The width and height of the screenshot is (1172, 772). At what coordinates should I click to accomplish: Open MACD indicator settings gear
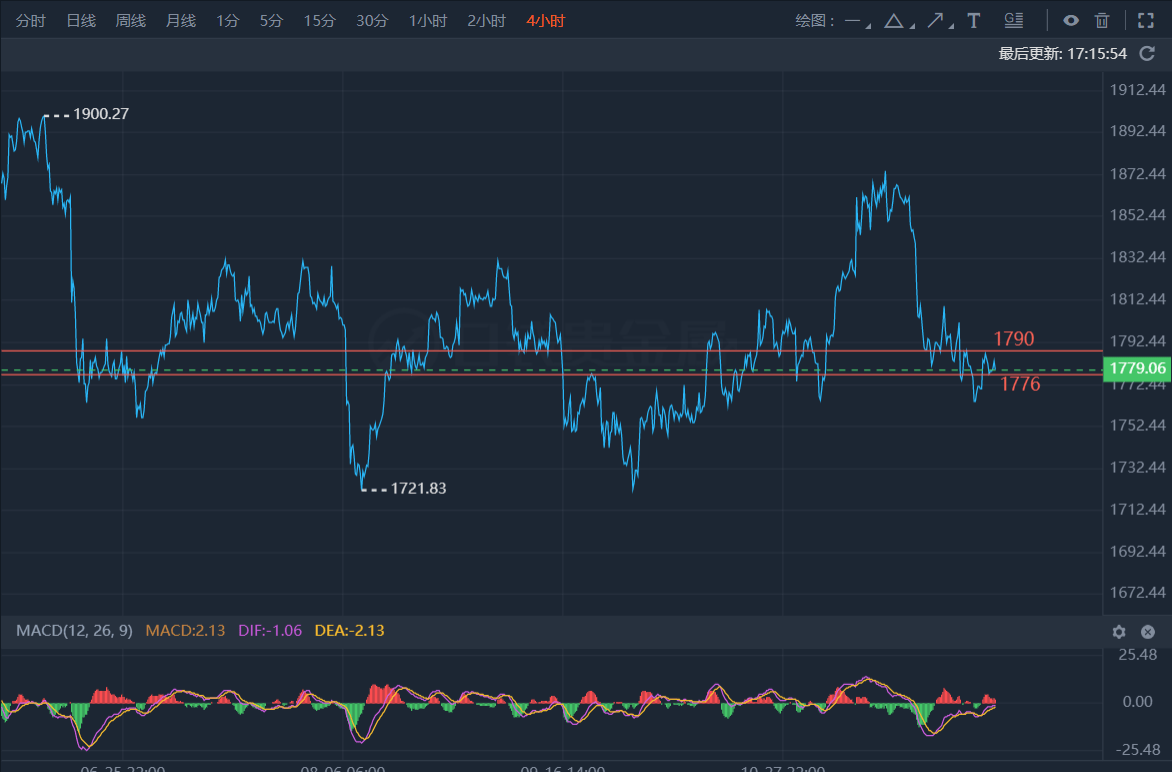tap(1119, 632)
